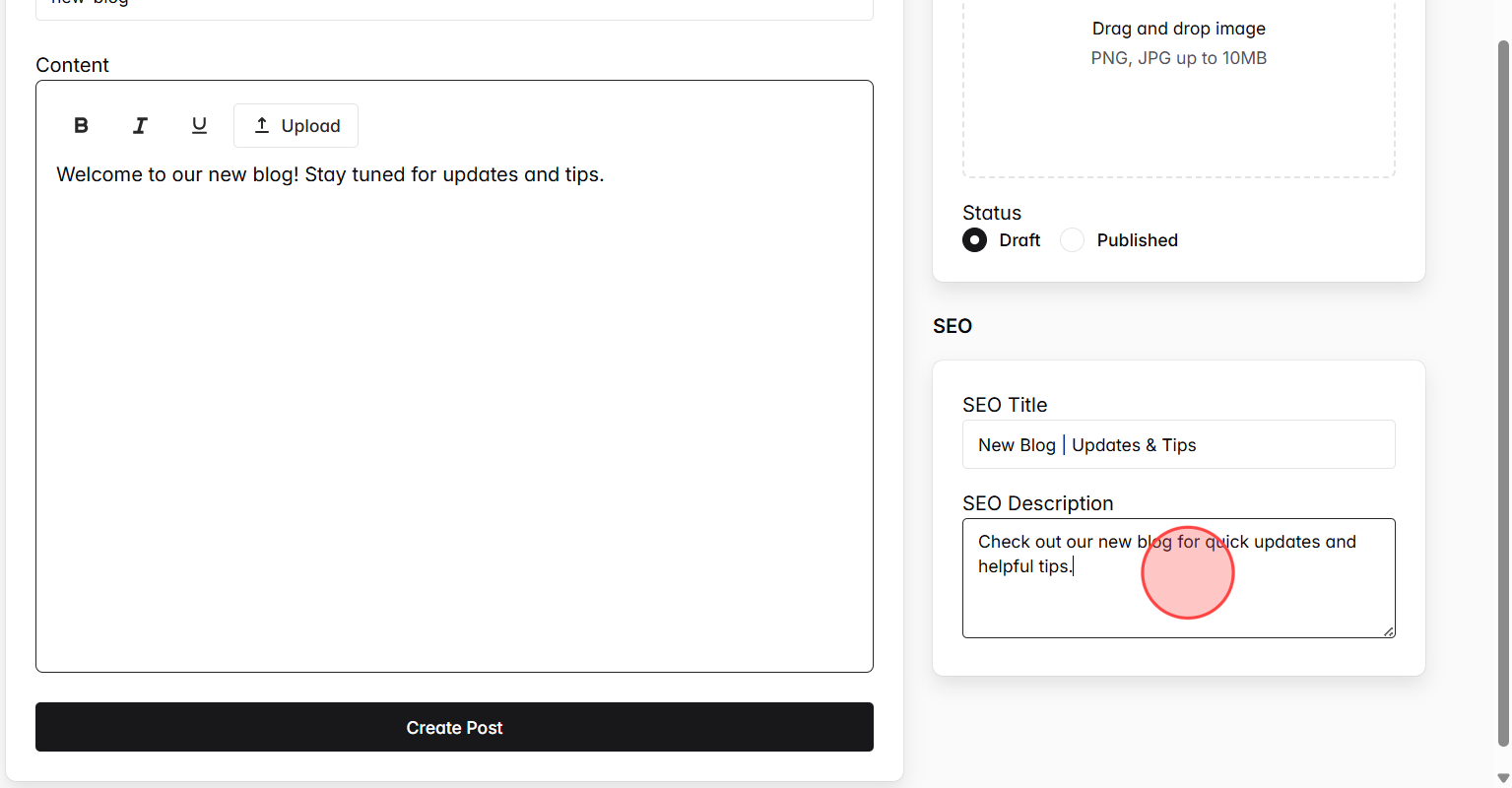Screen dimensions: 1512x788
Task: Apply italic formatting in the content editor
Action: tap(139, 125)
